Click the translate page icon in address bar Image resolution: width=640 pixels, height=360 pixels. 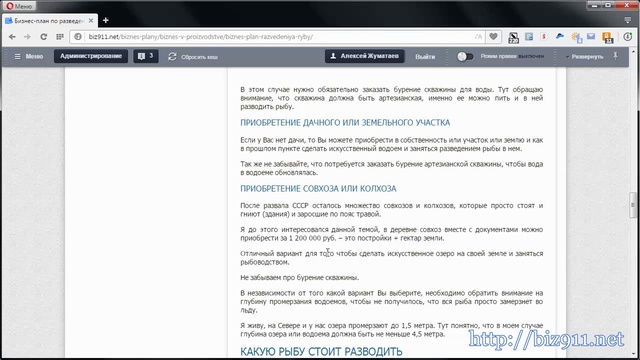(x=478, y=37)
